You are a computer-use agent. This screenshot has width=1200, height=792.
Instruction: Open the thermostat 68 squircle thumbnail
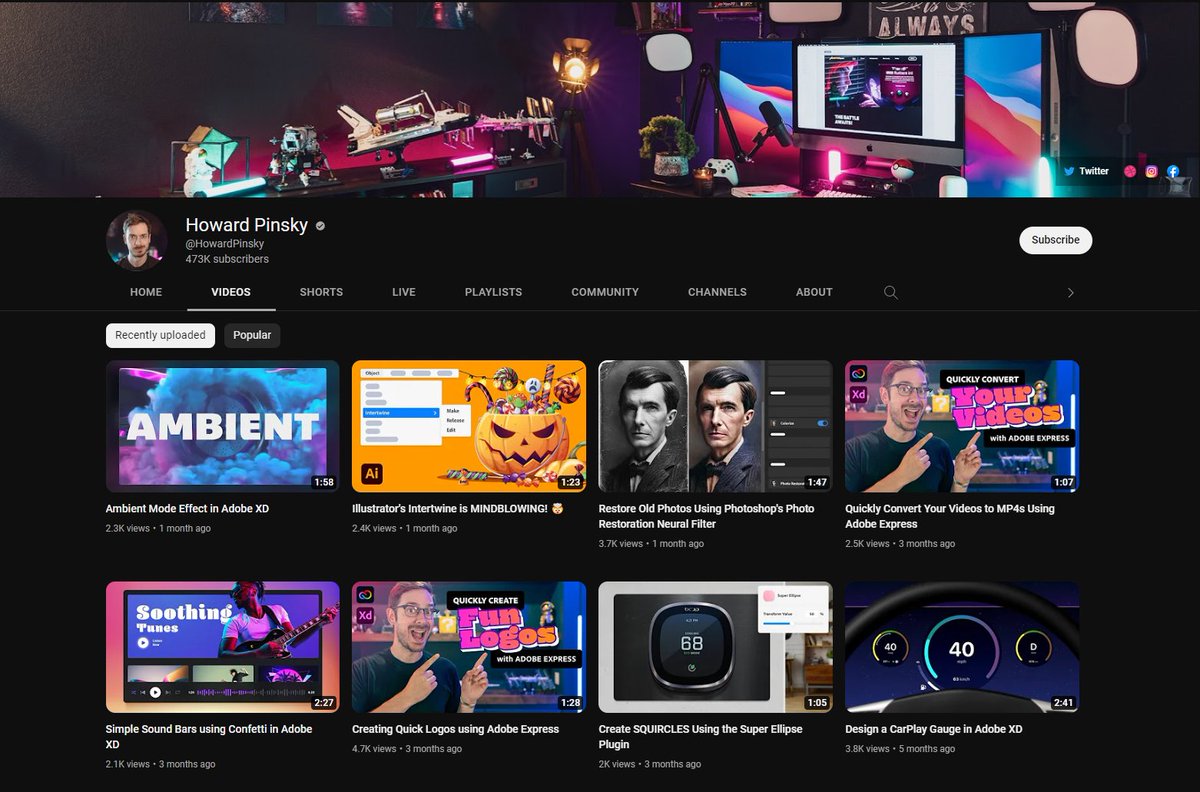pyautogui.click(x=715, y=647)
